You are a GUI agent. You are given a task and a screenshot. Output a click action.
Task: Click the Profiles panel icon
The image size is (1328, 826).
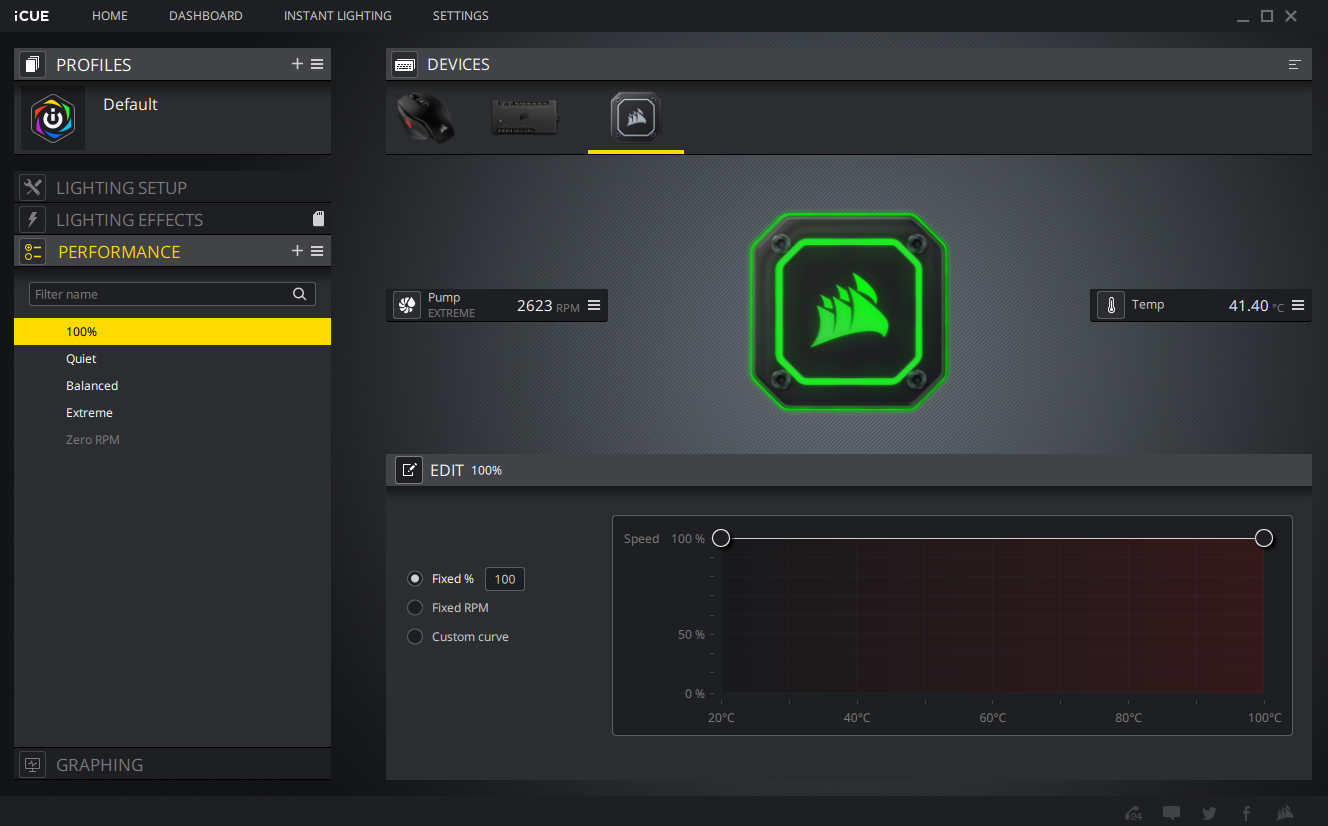tap(33, 64)
